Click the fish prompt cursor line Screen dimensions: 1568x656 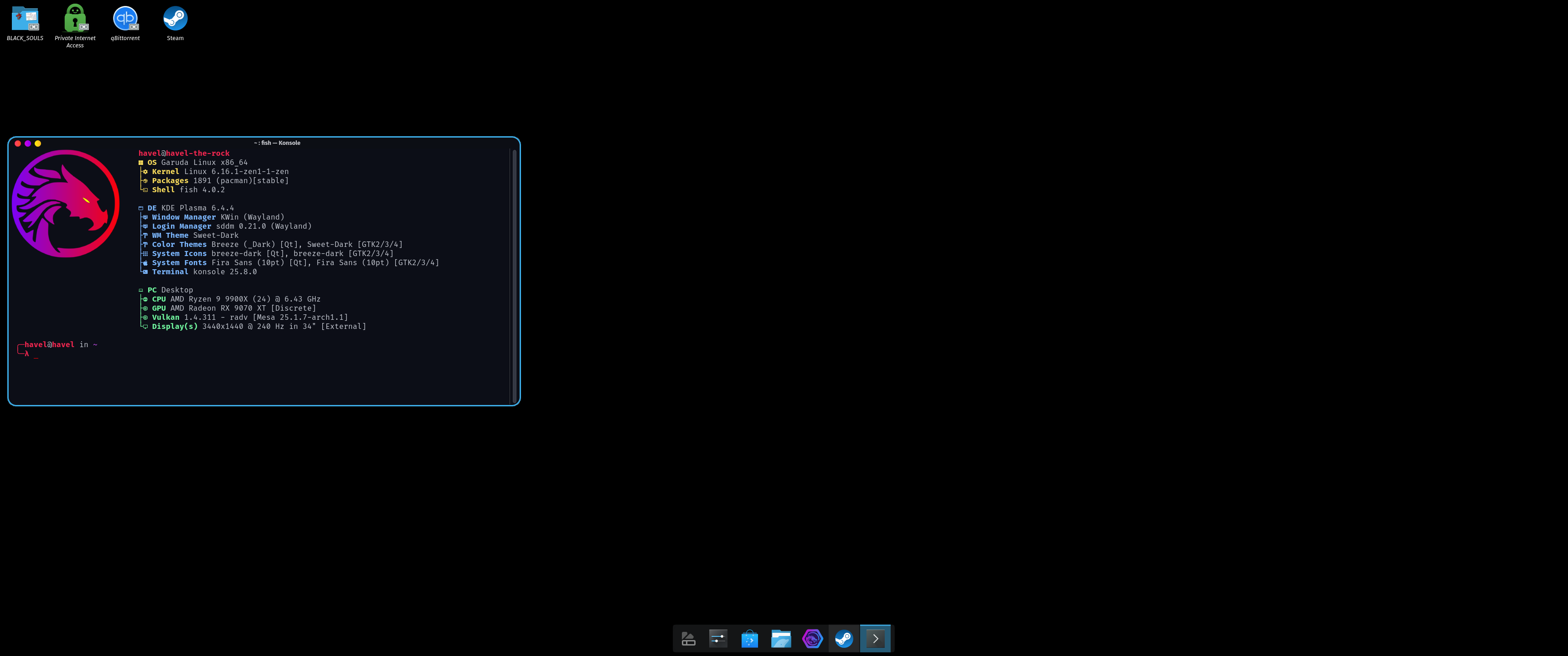[36, 354]
